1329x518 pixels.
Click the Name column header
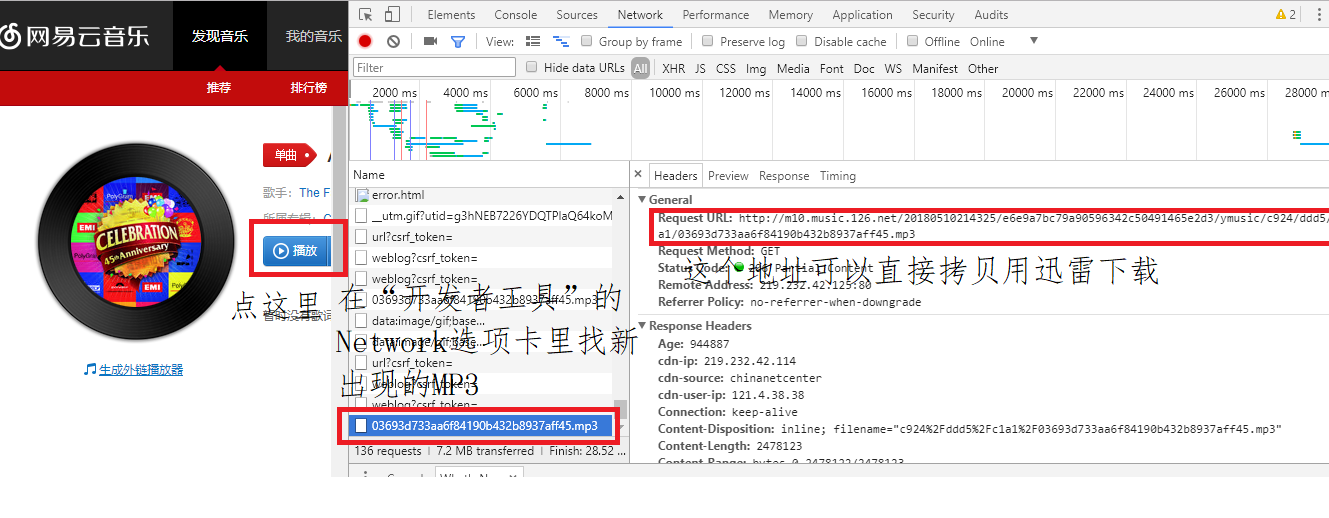[369, 175]
